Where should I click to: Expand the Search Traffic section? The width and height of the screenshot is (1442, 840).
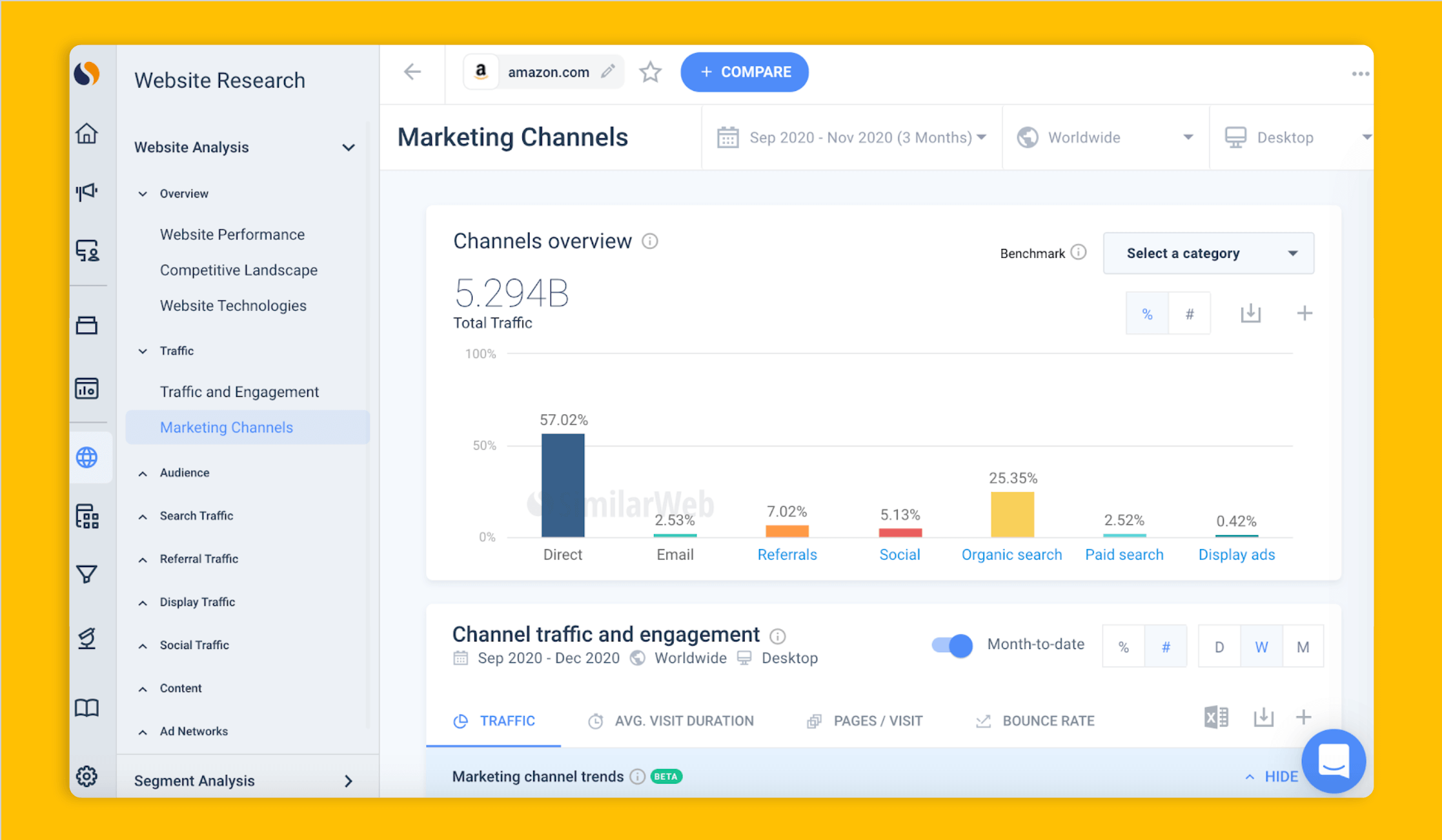(196, 515)
